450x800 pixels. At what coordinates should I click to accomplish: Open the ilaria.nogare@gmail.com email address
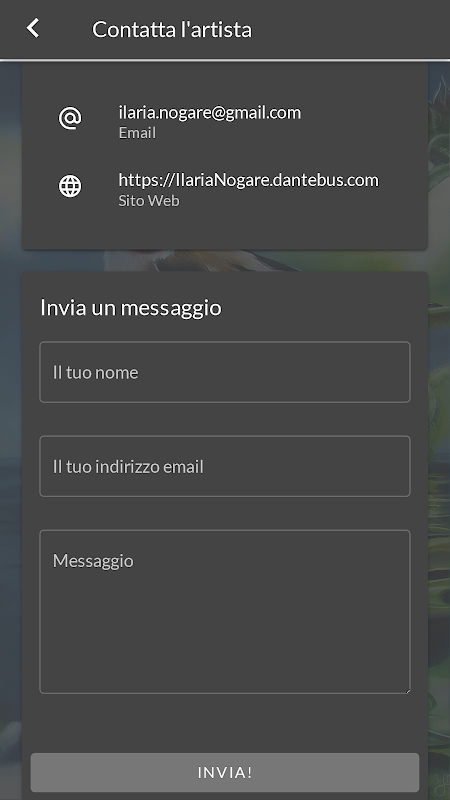pos(210,112)
